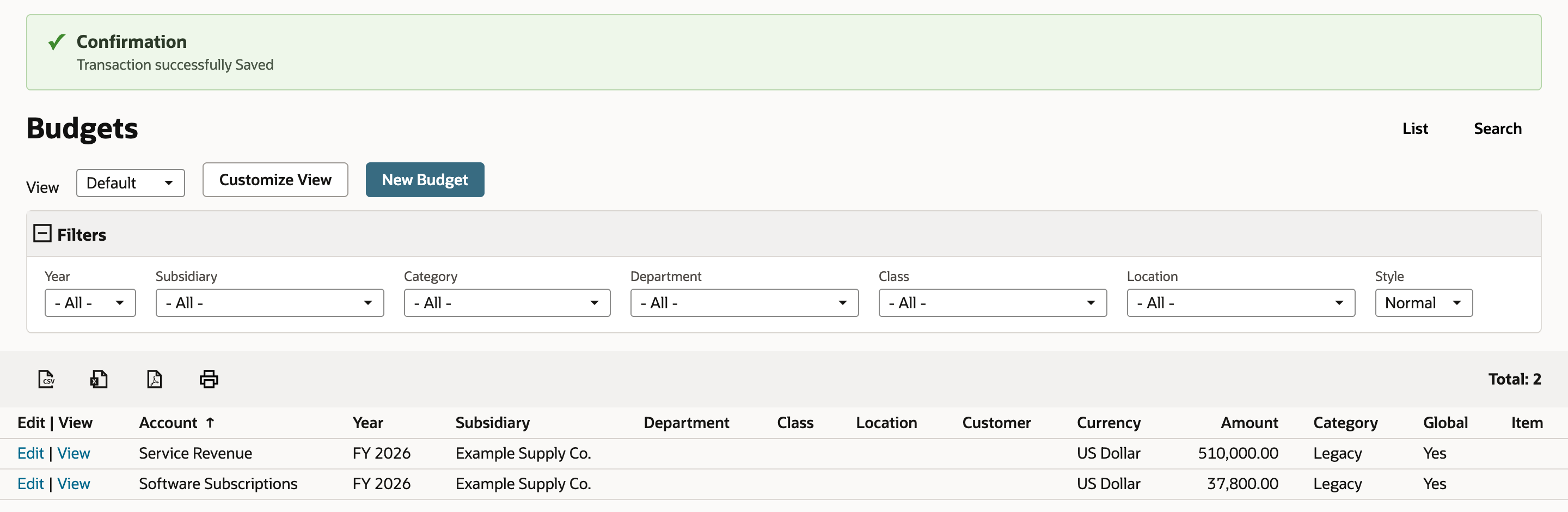This screenshot has height=512, width=1568.
Task: Sort by the Year column header
Action: 367,423
